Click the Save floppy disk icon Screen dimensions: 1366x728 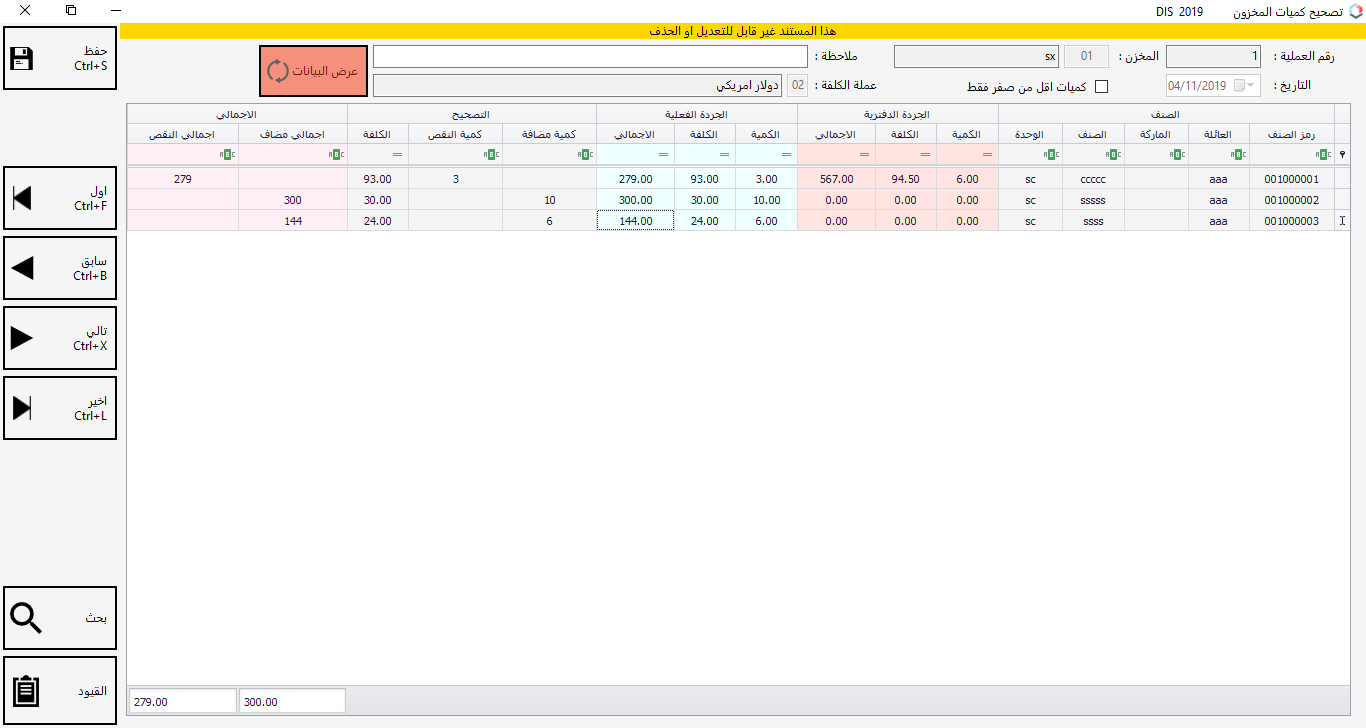(x=21, y=59)
